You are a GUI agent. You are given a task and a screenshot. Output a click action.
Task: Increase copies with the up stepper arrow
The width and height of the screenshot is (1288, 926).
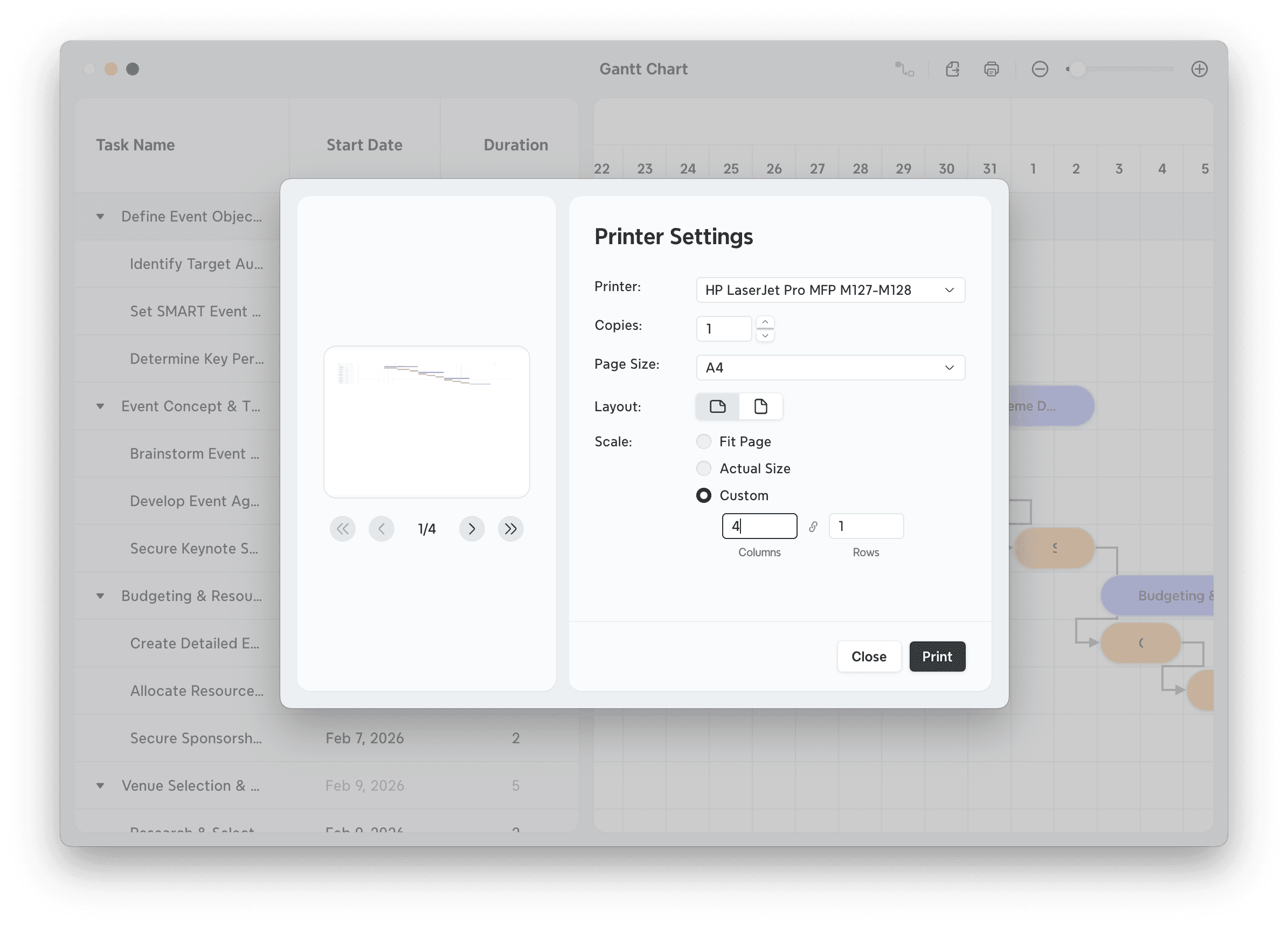click(x=765, y=322)
